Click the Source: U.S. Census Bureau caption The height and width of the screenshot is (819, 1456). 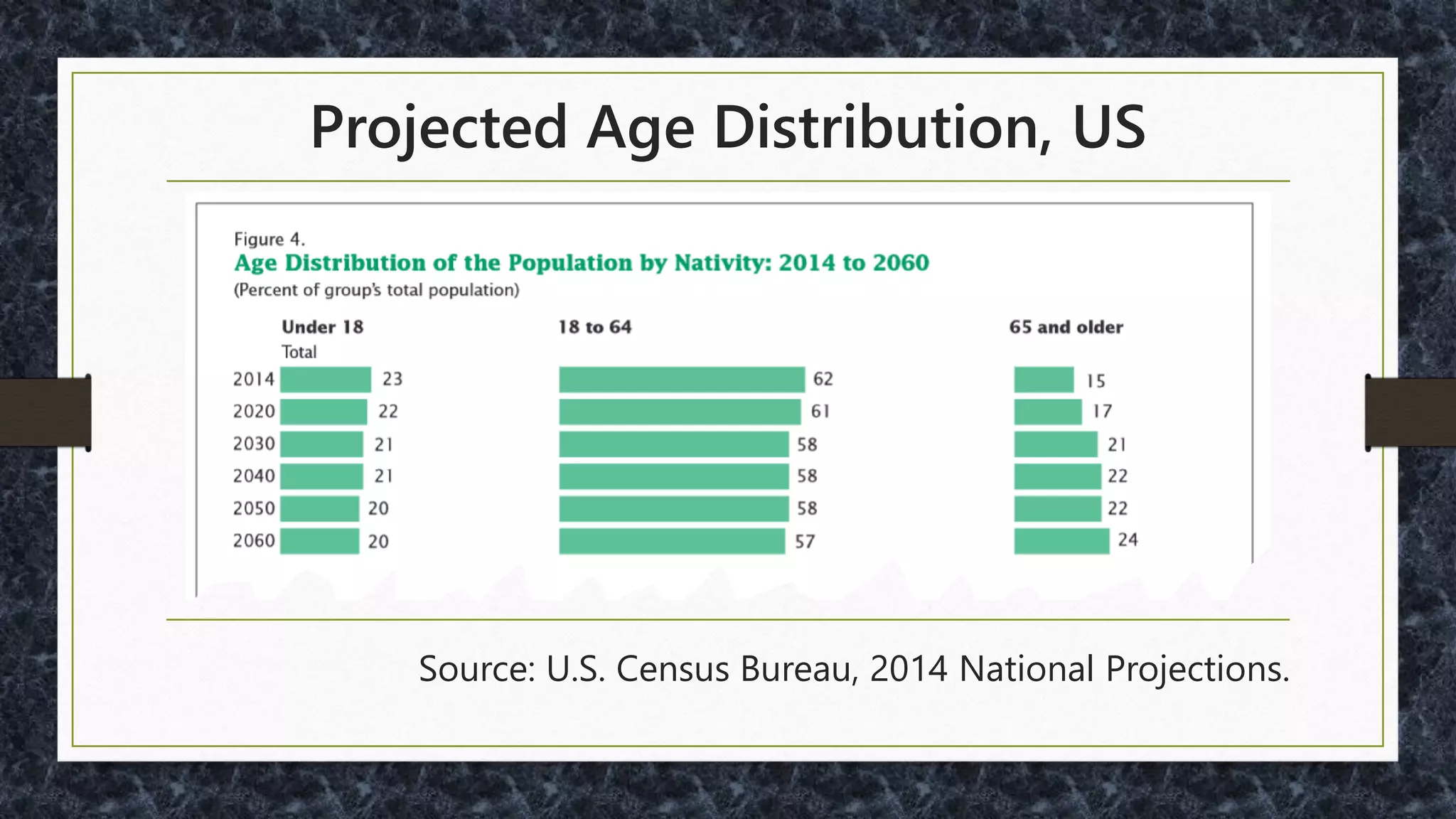click(x=853, y=669)
